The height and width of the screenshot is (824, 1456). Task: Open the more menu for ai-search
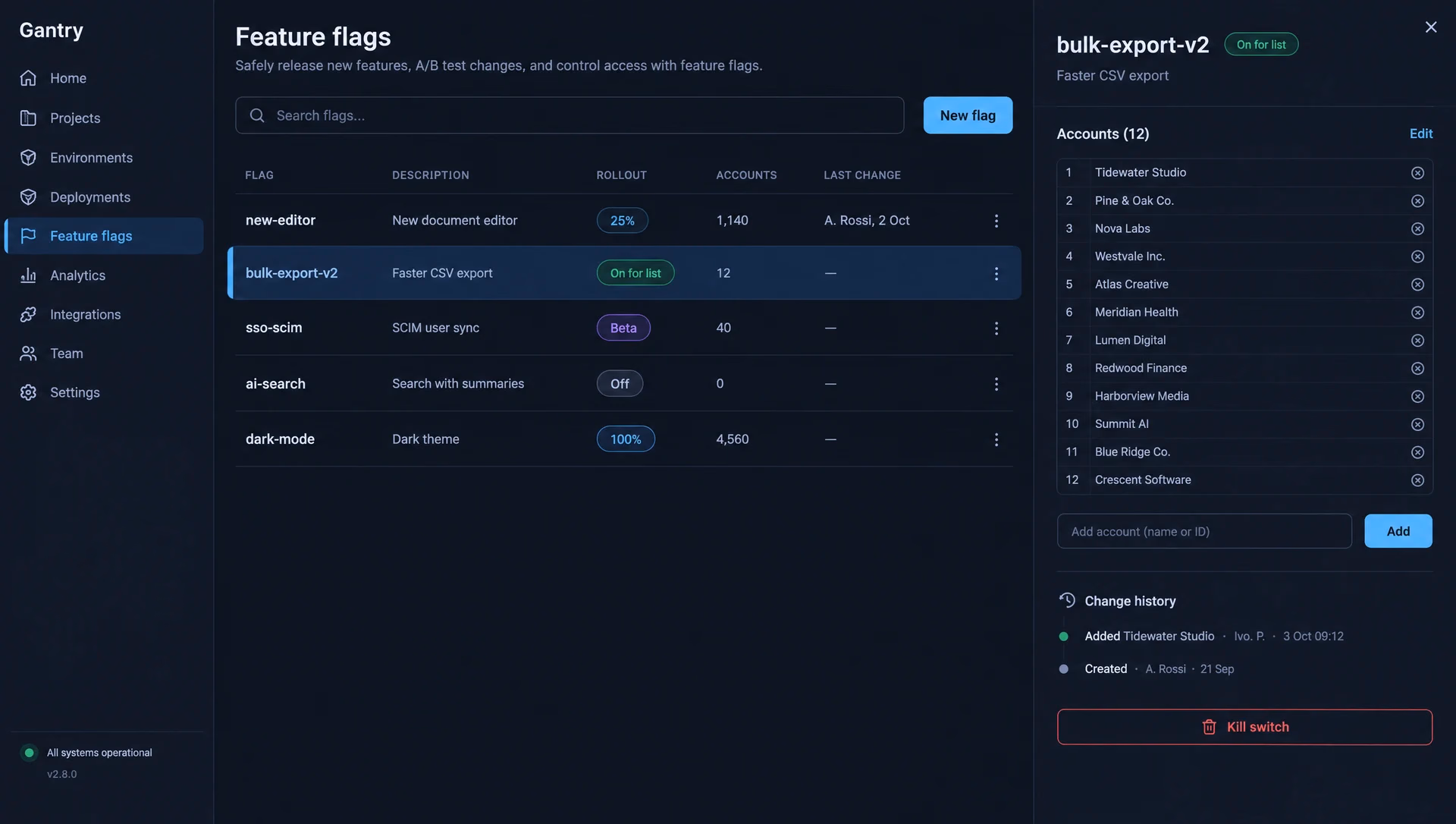coord(996,384)
